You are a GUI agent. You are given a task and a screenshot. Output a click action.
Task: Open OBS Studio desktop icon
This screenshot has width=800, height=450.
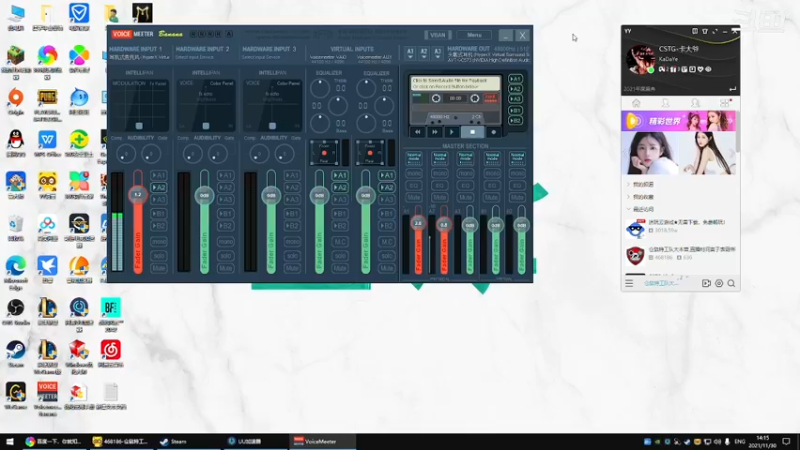(x=16, y=312)
